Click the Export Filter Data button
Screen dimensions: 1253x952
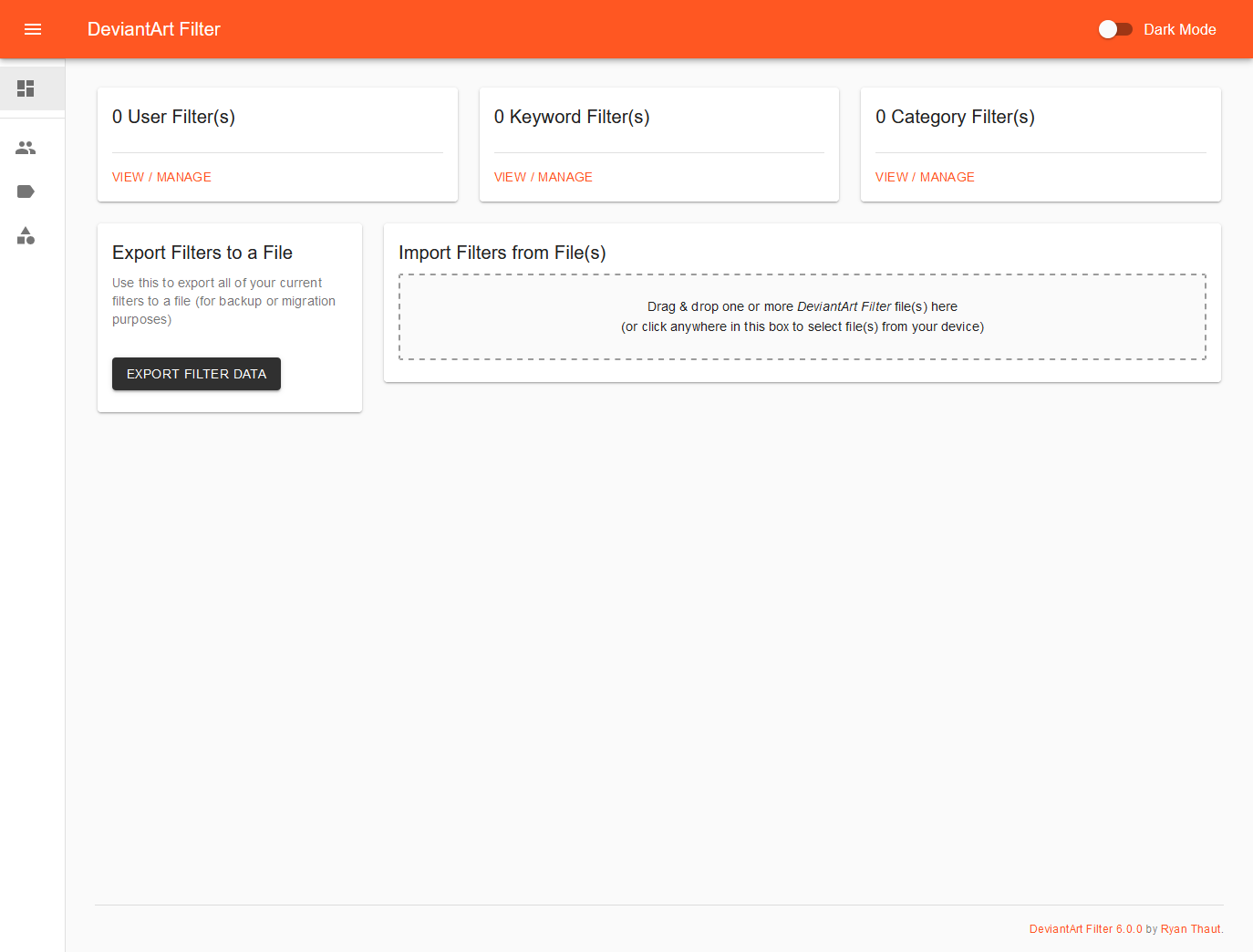click(196, 374)
